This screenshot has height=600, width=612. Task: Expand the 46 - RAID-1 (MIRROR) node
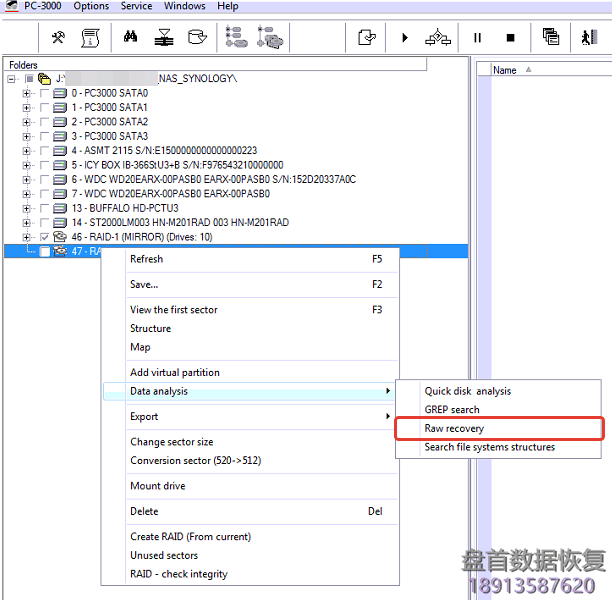pyautogui.click(x=27, y=237)
